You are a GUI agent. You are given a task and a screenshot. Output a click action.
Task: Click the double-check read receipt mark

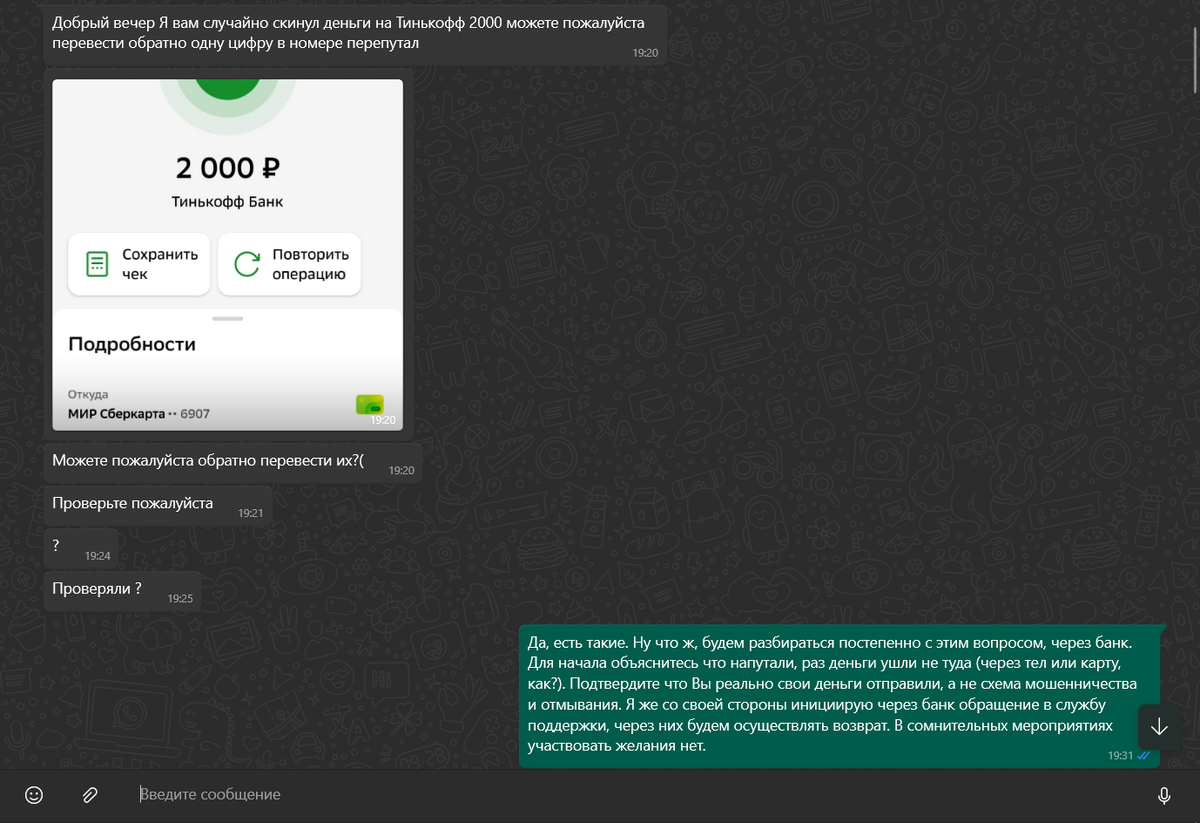(1144, 756)
